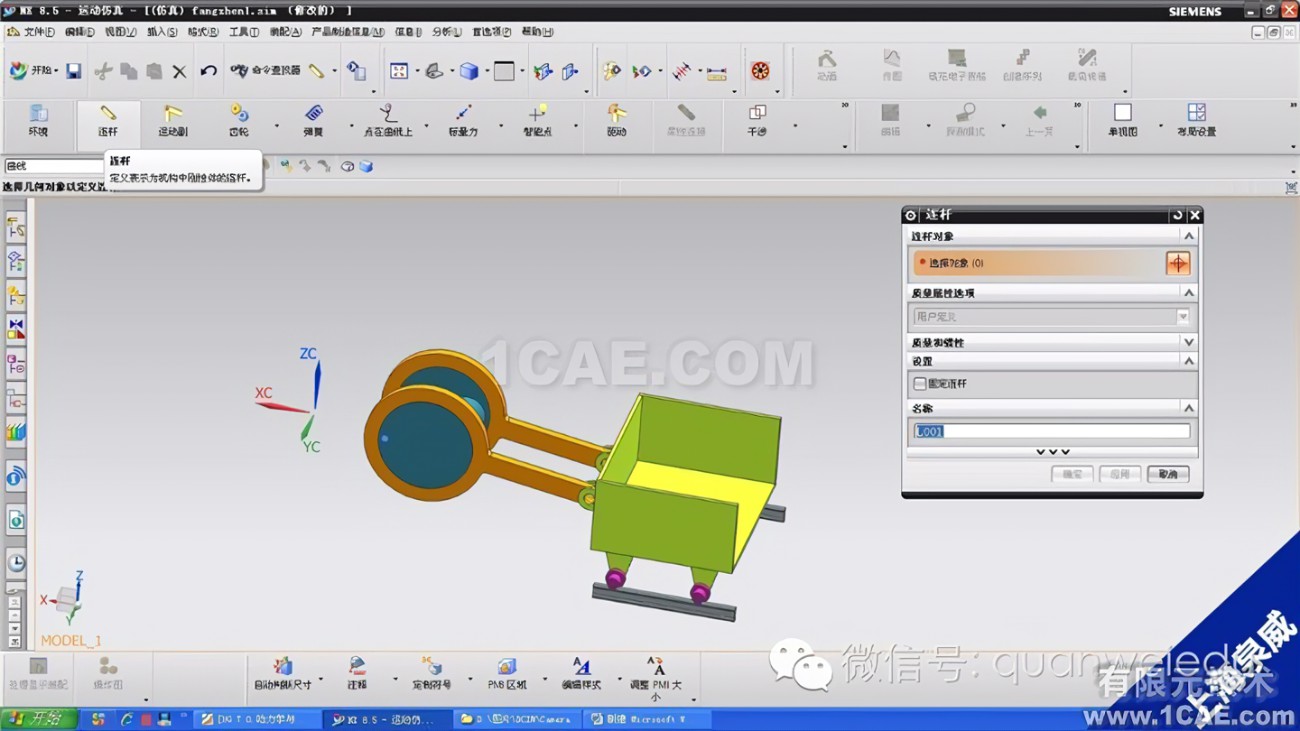Viewport: 1300px width, 731px height.
Task: Click the Undo arrow icon
Action: point(208,71)
